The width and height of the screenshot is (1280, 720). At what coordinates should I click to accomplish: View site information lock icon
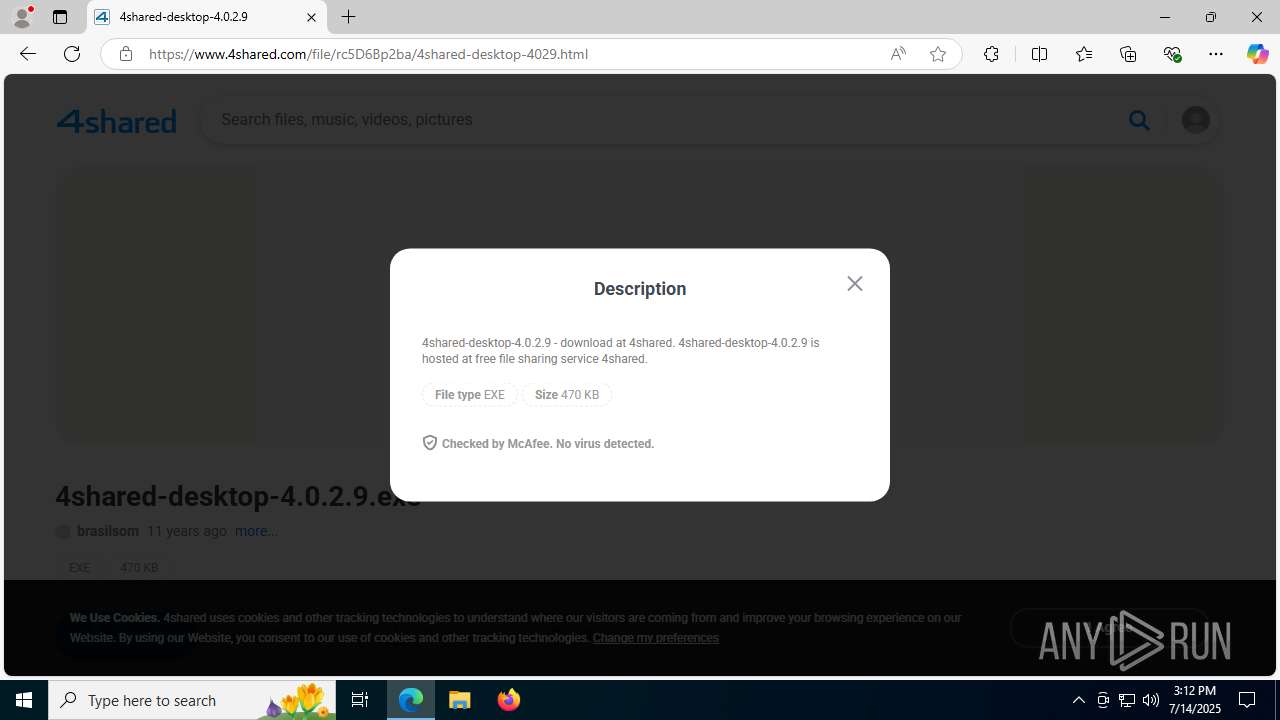click(x=125, y=54)
